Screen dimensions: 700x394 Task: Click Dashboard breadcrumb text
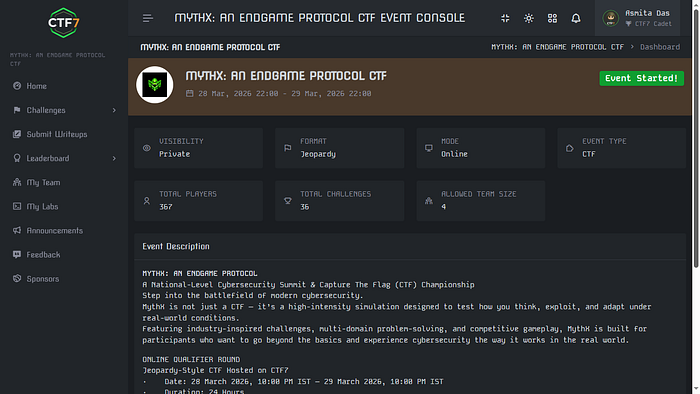(x=660, y=47)
